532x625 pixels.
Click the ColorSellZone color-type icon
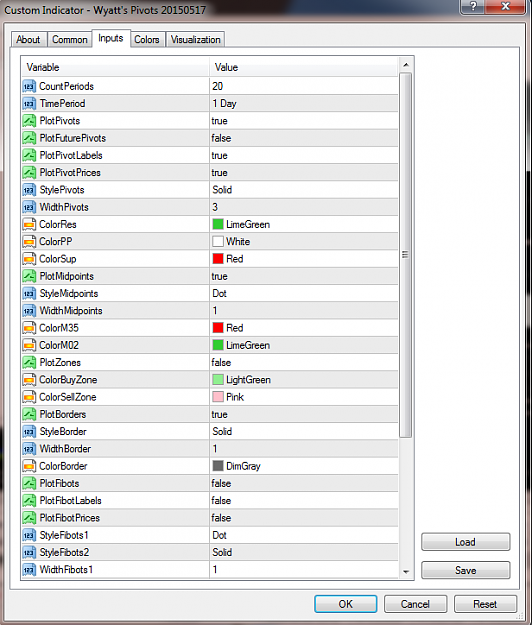tap(29, 397)
